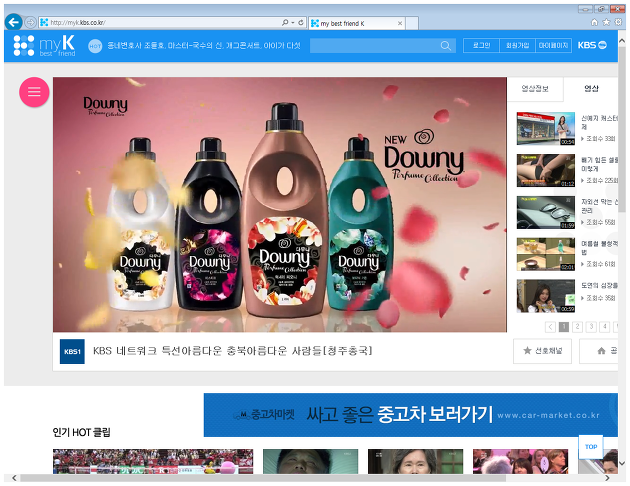Viewport: 630px width, 486px height.
Task: Click the 로그인 login button
Action: click(x=481, y=45)
